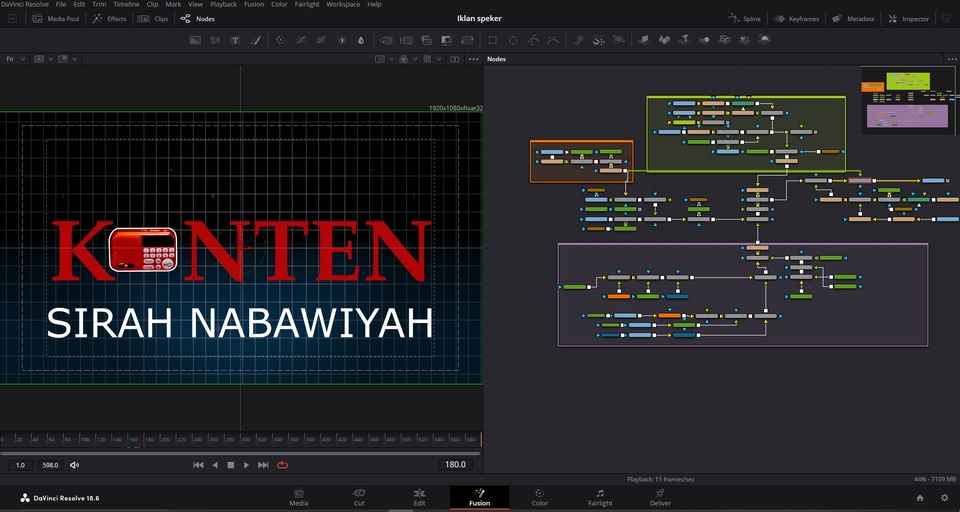Mute the viewer audio
Image resolution: width=960 pixels, height=512 pixels.
tap(75, 465)
